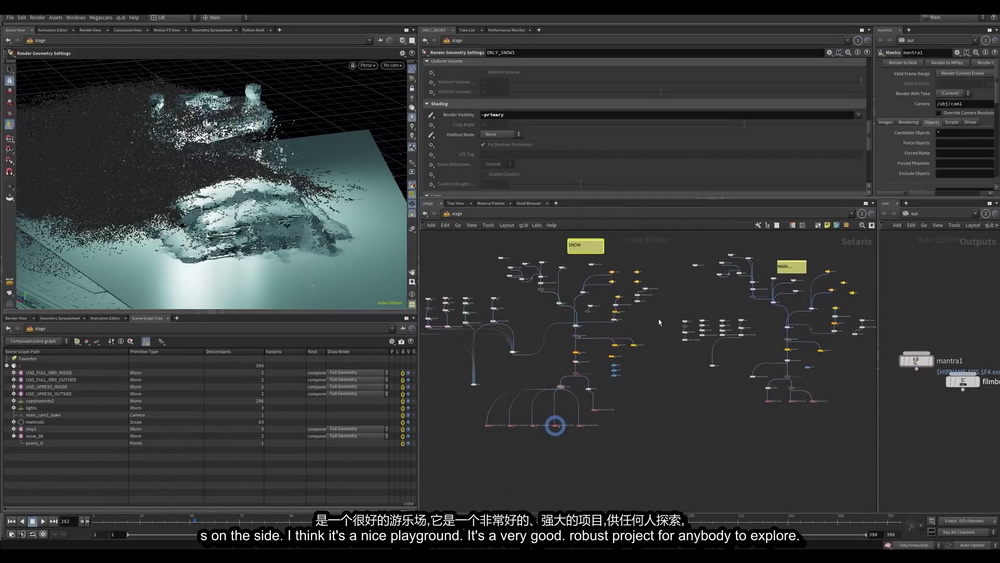Expand the copytopoints2 tree row
Viewport: 1000px width, 563px height.
13,401
